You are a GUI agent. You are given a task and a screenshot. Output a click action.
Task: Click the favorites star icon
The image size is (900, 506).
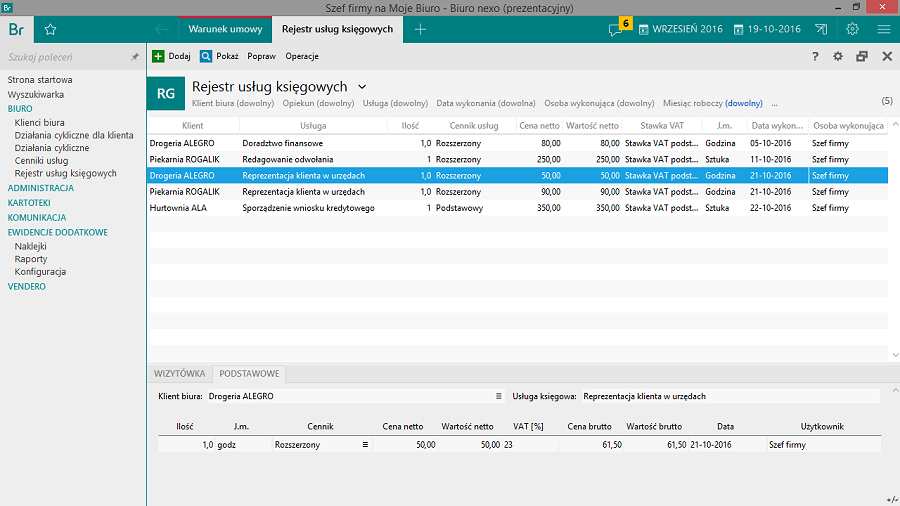(x=50, y=30)
